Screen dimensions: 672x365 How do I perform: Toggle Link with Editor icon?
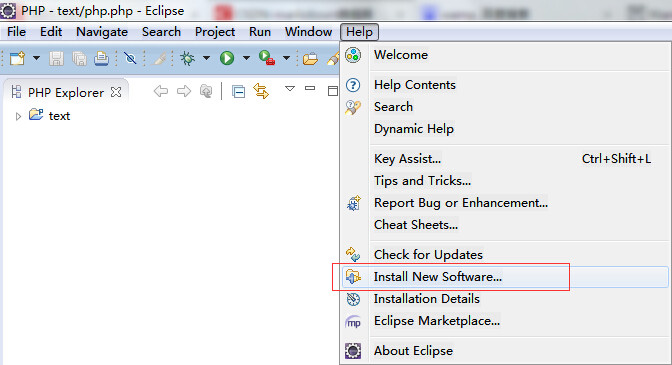pyautogui.click(x=261, y=91)
